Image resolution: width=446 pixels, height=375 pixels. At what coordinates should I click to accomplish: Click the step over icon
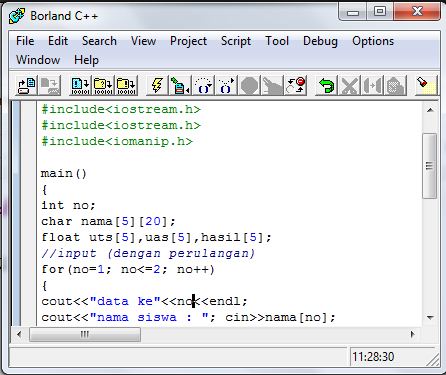[x=203, y=86]
